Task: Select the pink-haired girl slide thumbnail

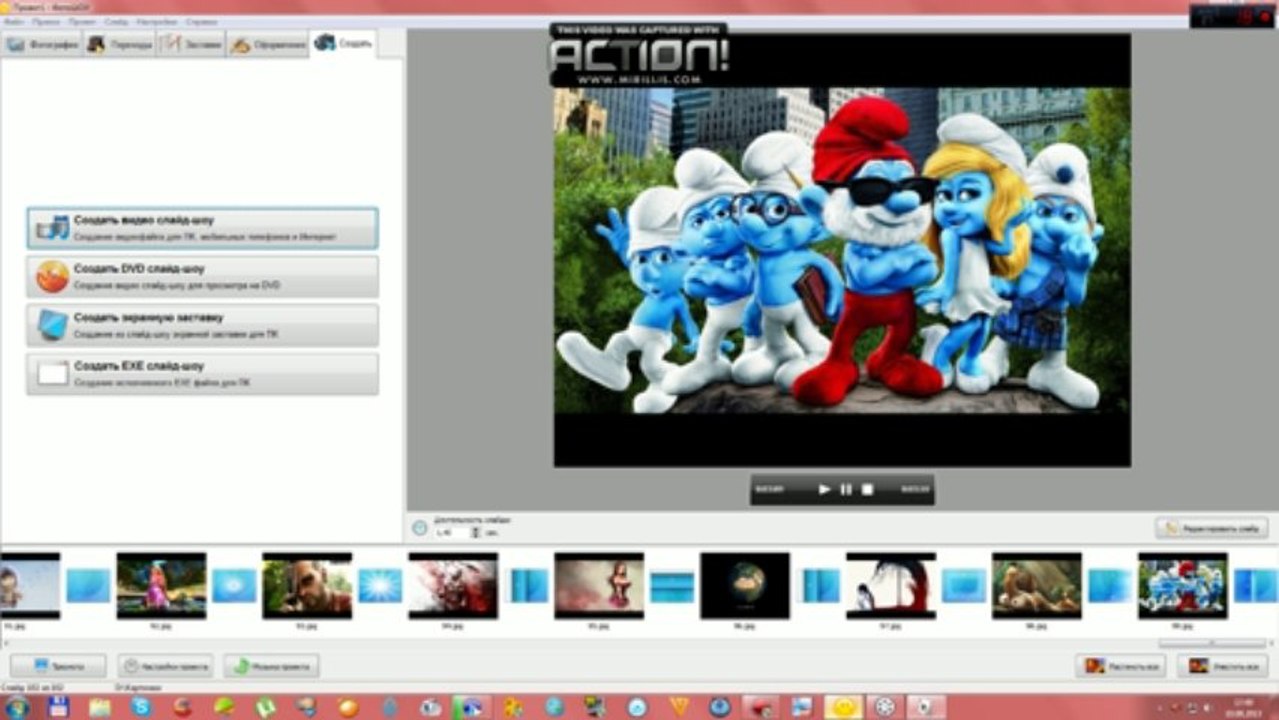Action: pos(161,585)
